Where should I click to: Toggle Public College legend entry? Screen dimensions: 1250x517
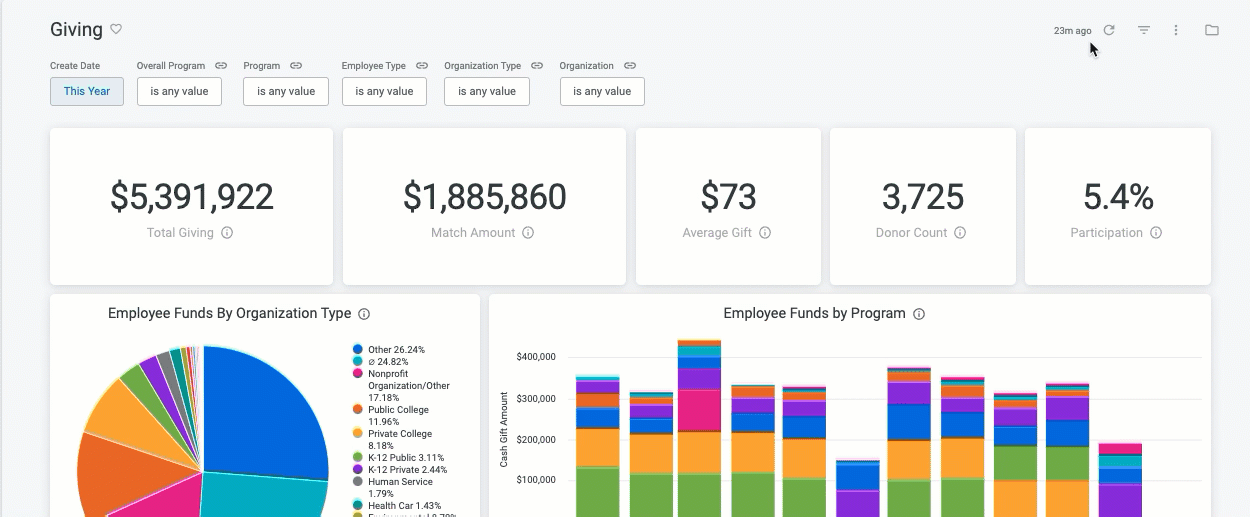390,415
